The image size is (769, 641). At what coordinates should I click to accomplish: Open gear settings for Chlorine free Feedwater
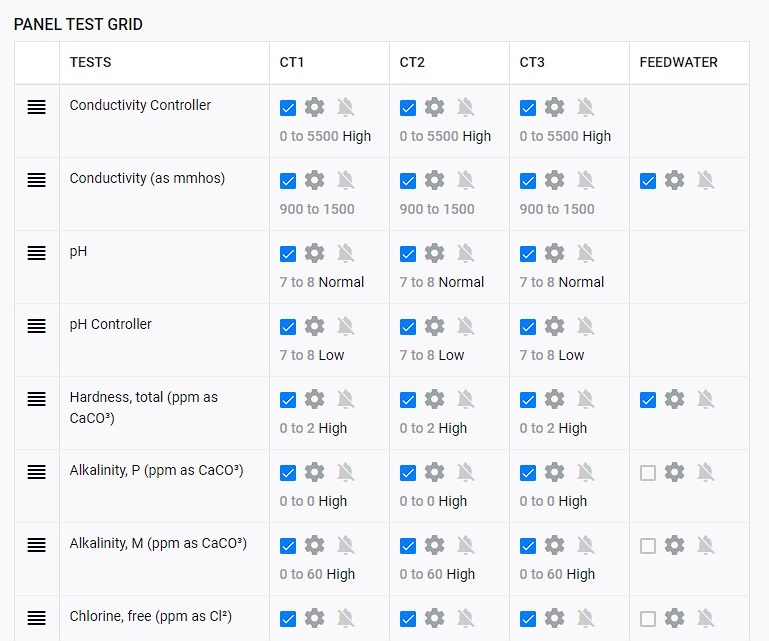674,618
